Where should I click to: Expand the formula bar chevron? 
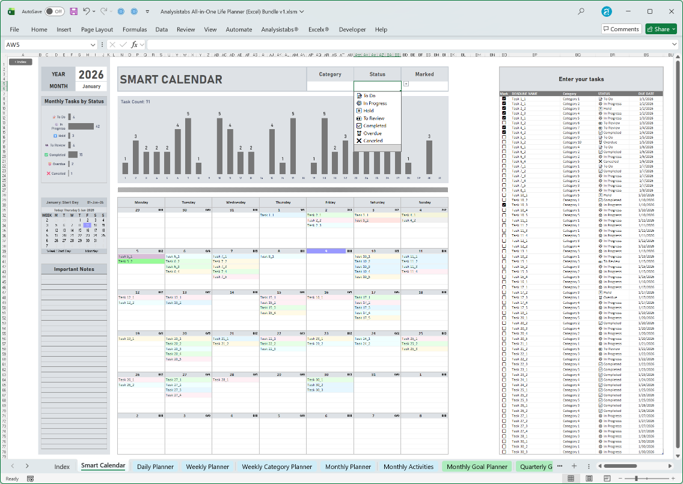click(x=674, y=44)
